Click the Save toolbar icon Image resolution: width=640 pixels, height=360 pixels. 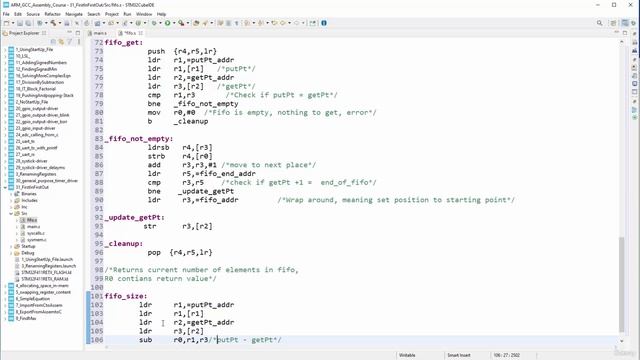pos(20,23)
